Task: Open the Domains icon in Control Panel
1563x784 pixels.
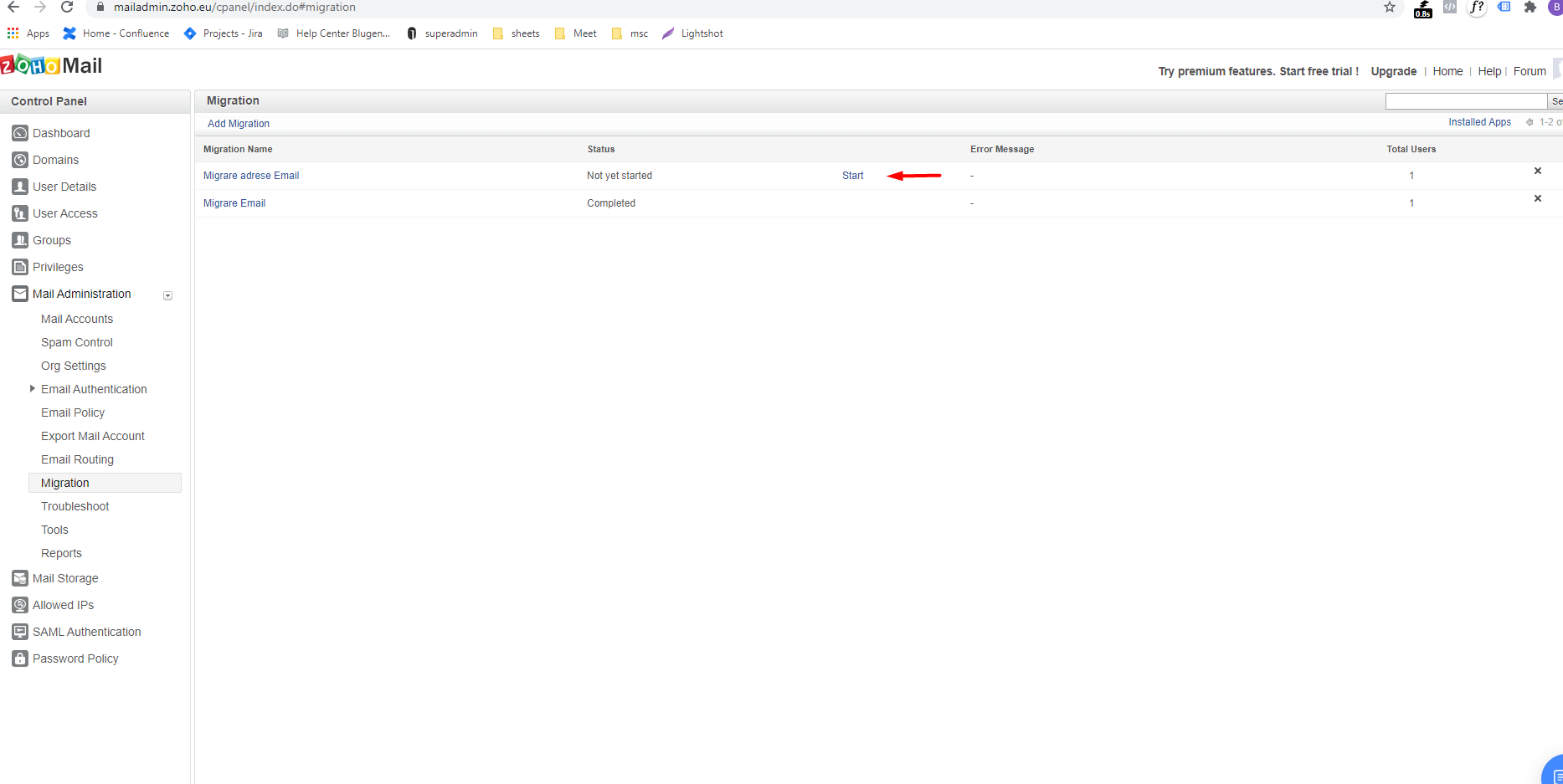Action: [20, 160]
